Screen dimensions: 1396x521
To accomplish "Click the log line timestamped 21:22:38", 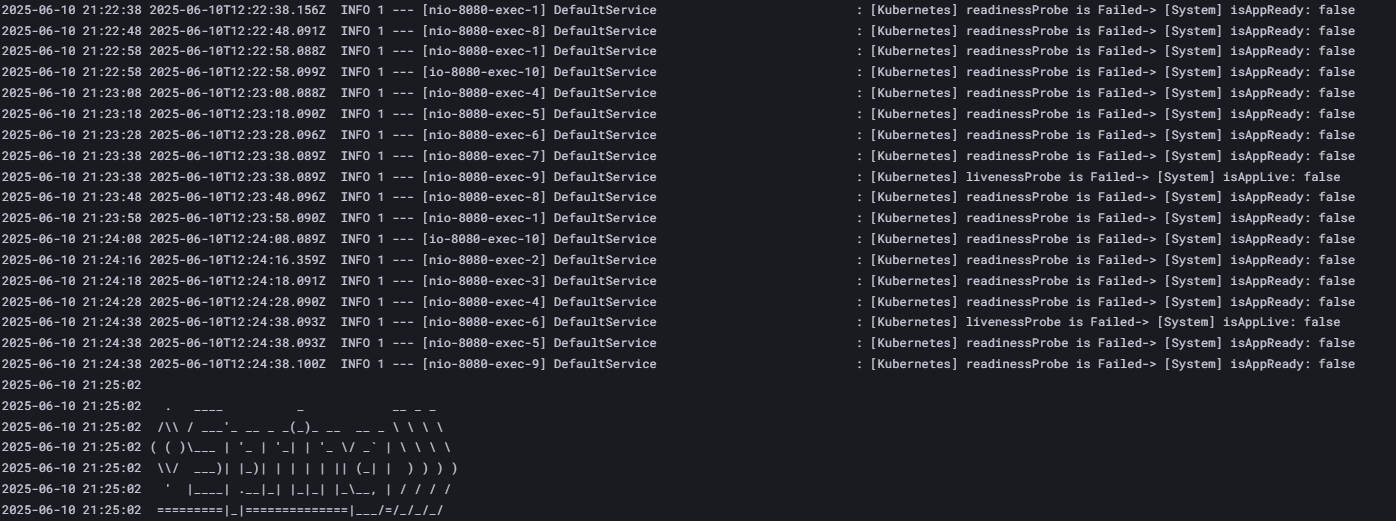I will pos(400,10).
